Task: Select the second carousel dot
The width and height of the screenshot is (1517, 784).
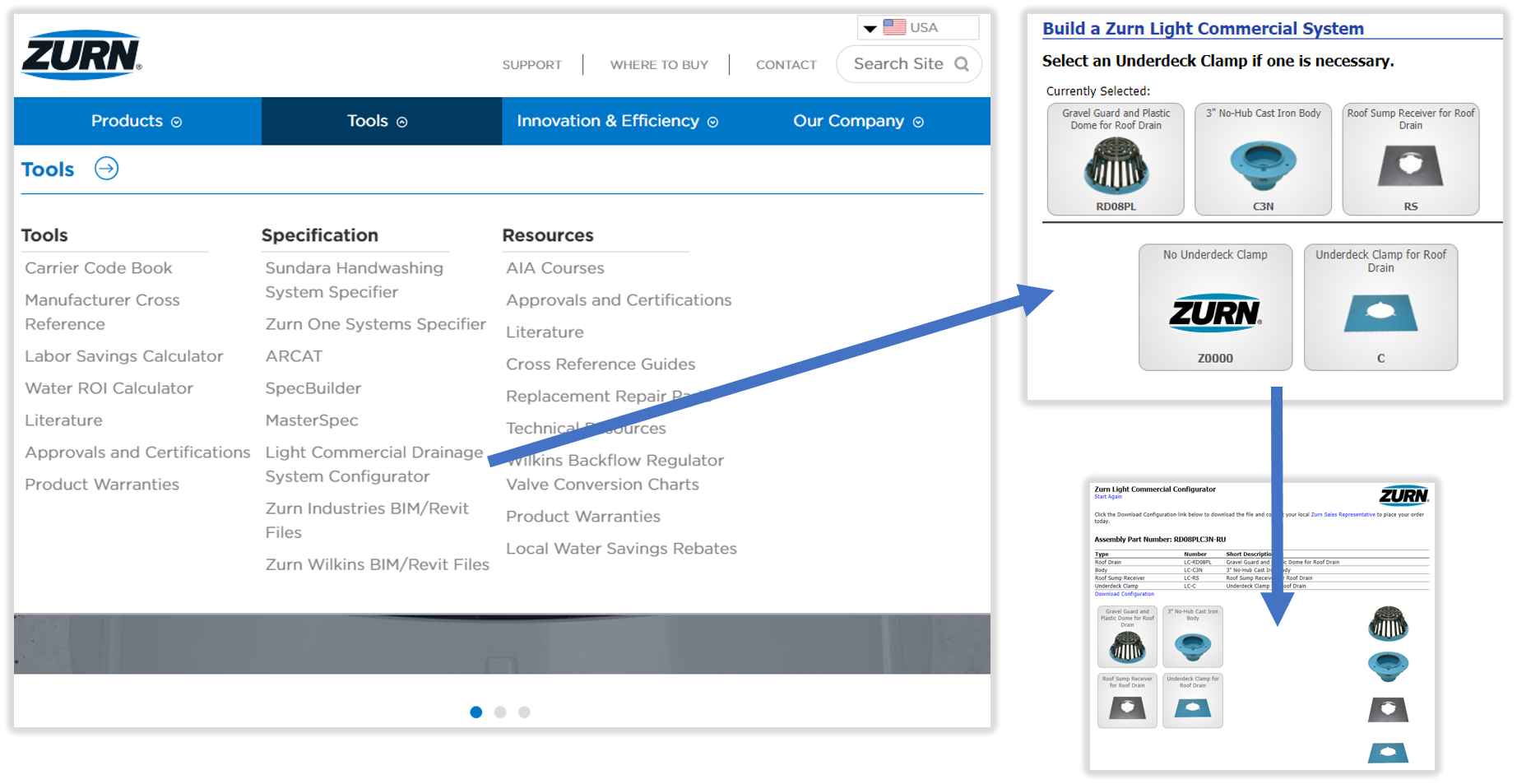Action: [x=500, y=712]
